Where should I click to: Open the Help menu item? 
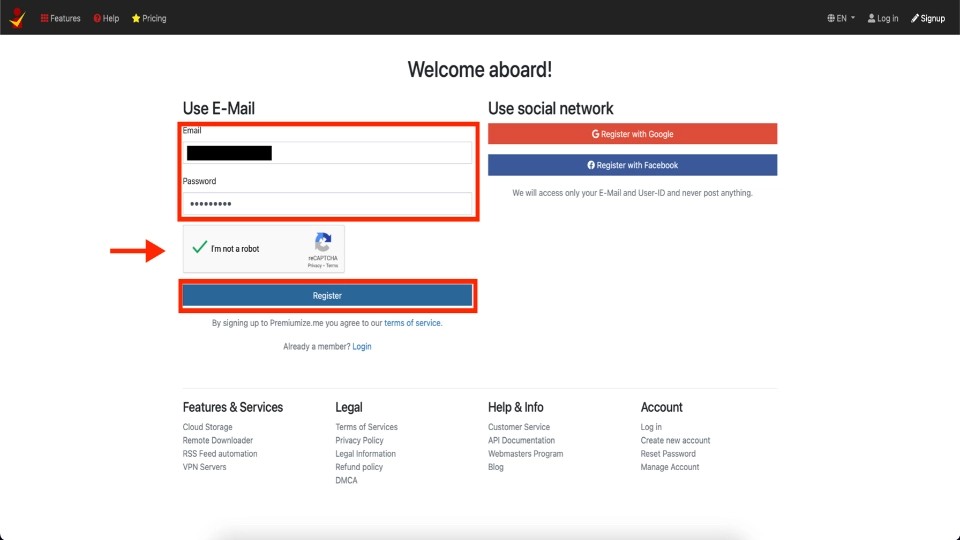[107, 18]
